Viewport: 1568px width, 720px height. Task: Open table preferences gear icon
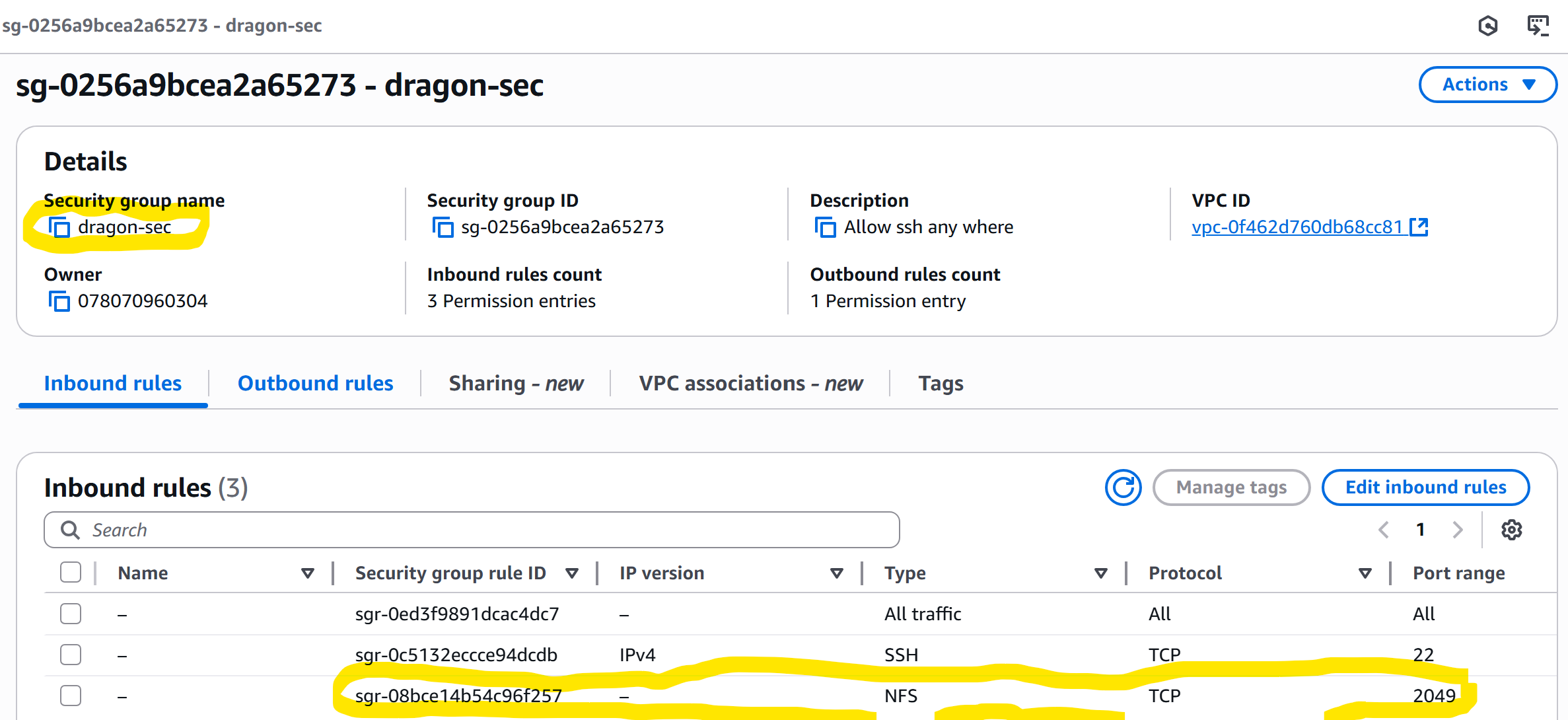[1511, 530]
